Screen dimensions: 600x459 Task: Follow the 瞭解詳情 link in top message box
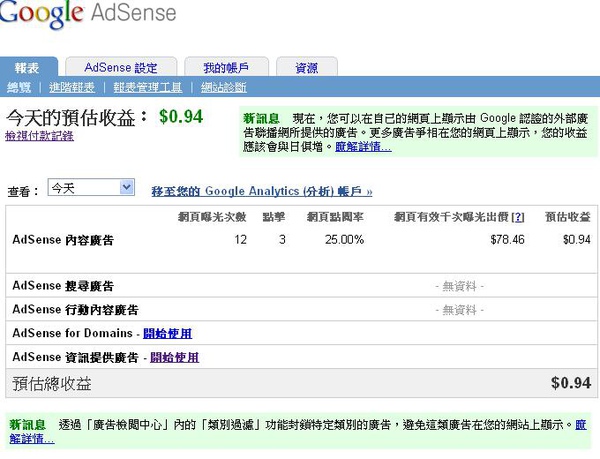pyautogui.click(x=363, y=146)
